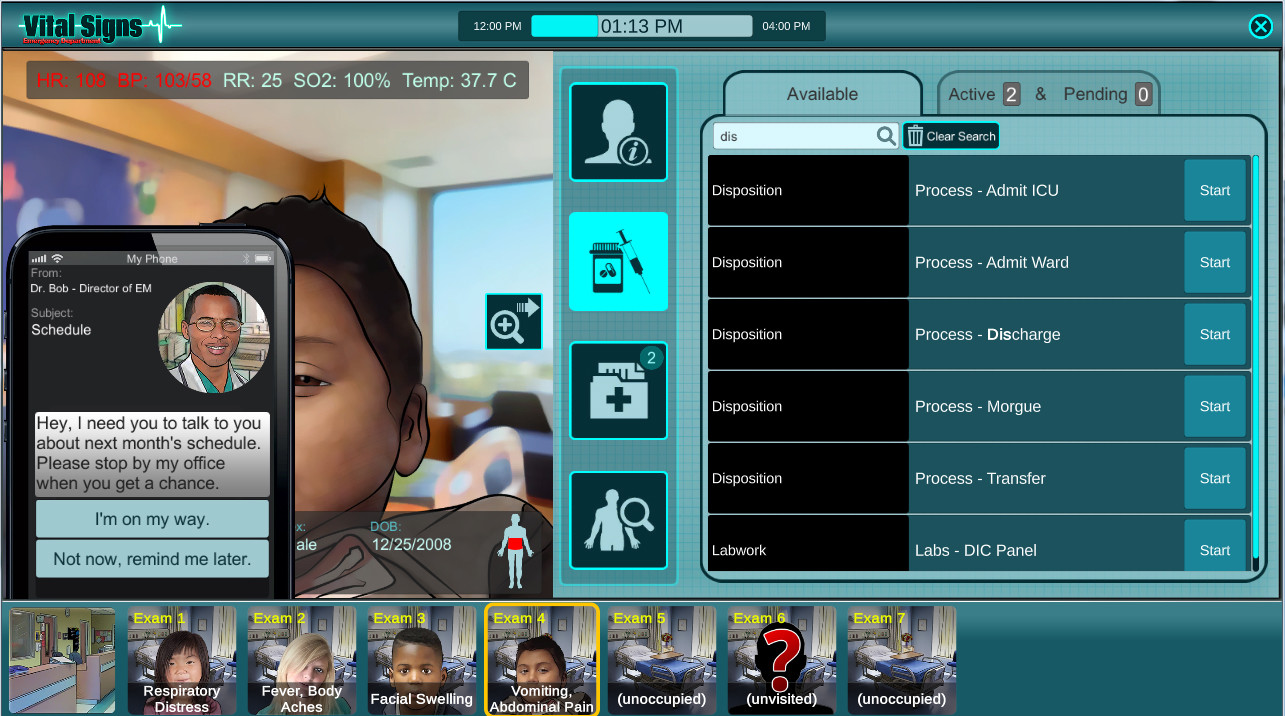The height and width of the screenshot is (716, 1285).
Task: Click the orders search input field
Action: point(794,136)
